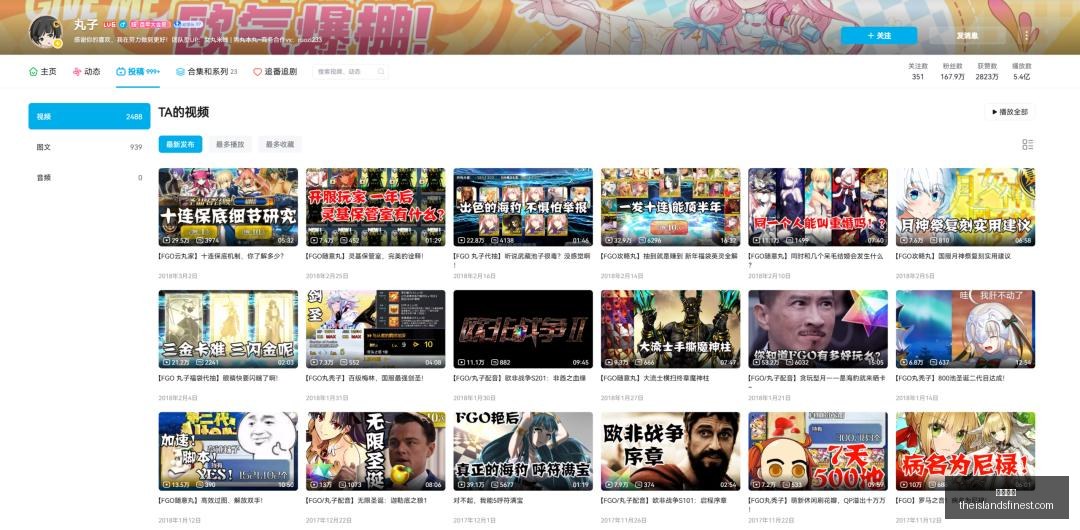Sort by 最新发布

click(x=180, y=145)
